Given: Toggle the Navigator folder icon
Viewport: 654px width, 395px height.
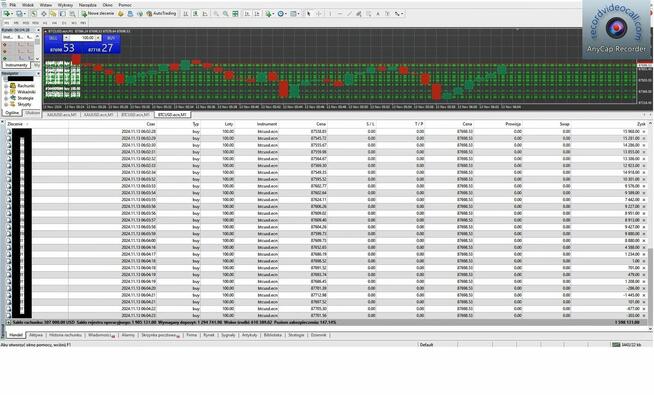Looking at the screenshot, I should [x=53, y=14].
